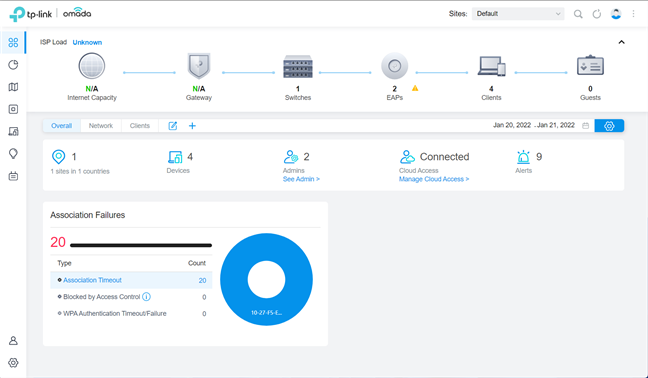Switch to the Network tab

pos(101,126)
